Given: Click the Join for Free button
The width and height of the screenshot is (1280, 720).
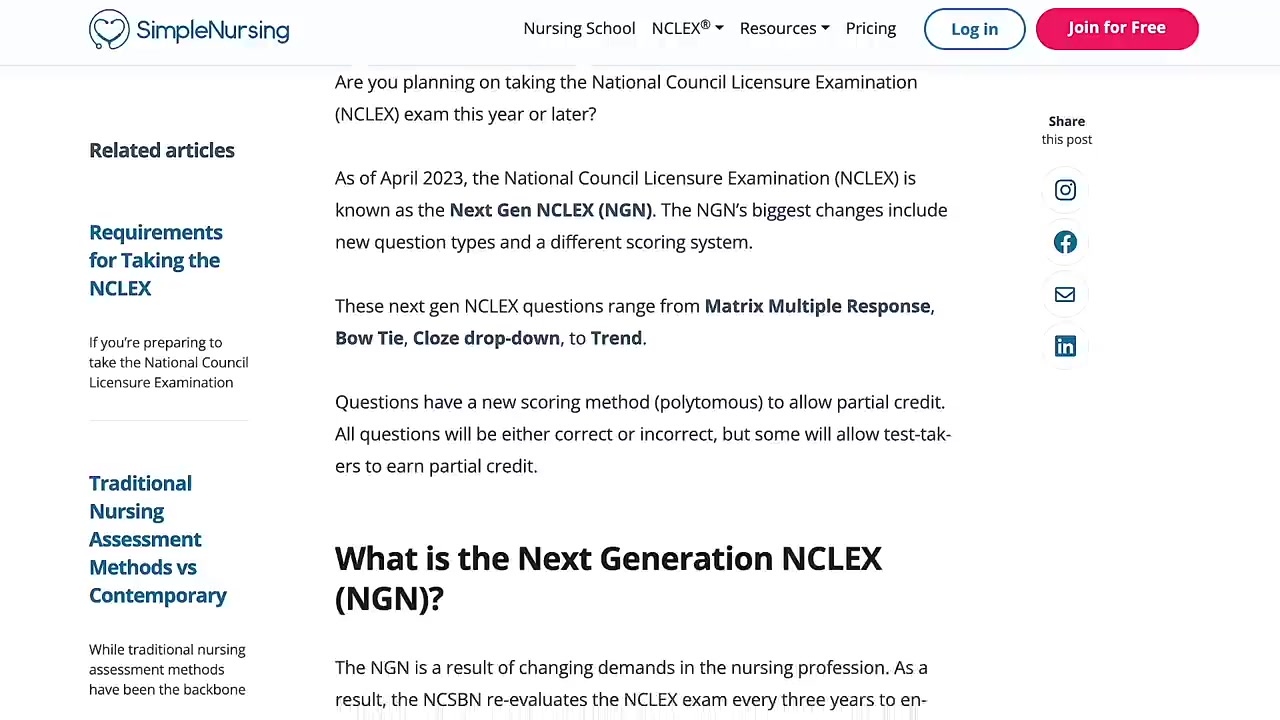Looking at the screenshot, I should point(1117,29).
